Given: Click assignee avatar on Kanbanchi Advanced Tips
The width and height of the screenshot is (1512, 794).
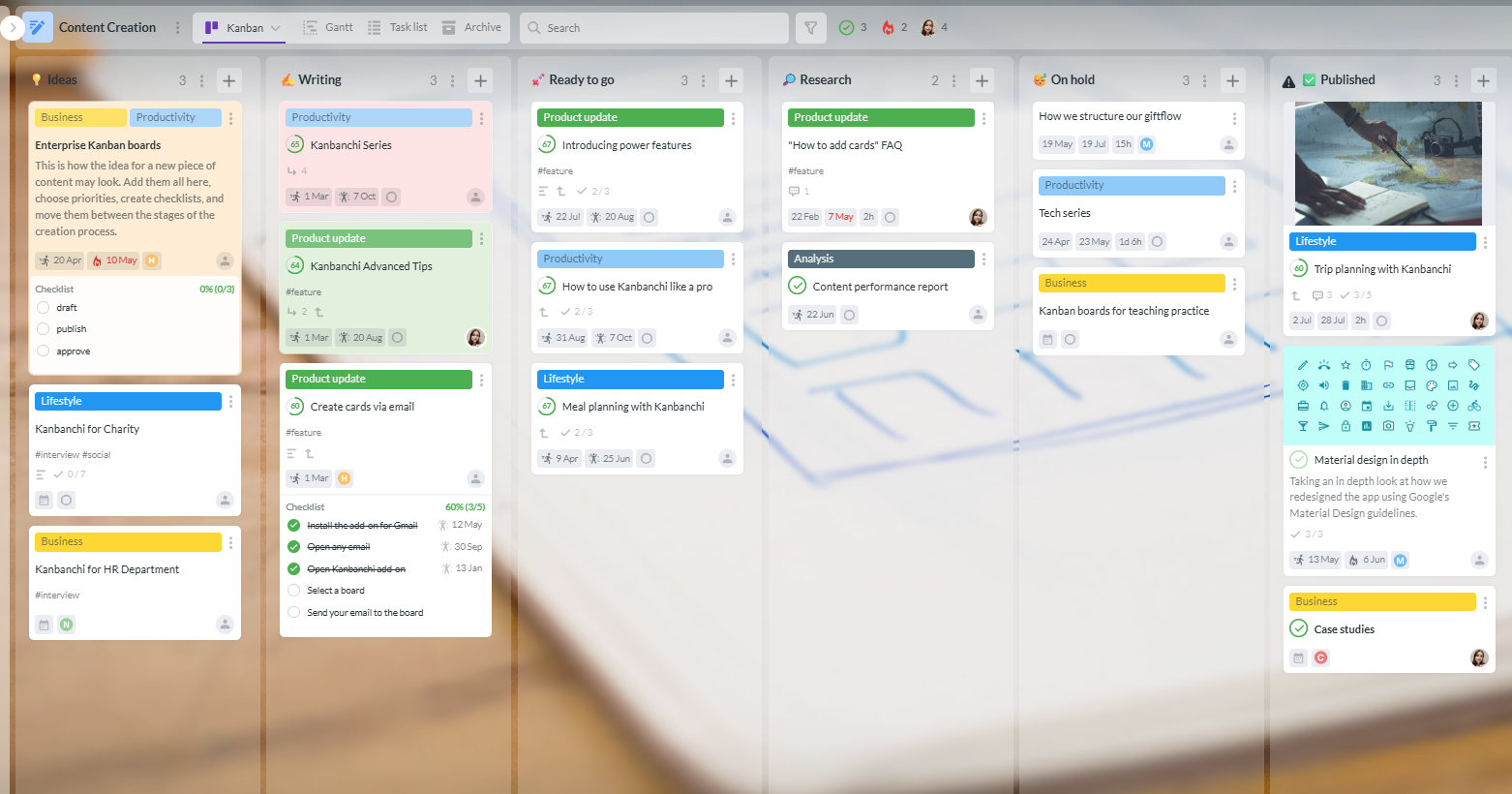Looking at the screenshot, I should coord(475,337).
